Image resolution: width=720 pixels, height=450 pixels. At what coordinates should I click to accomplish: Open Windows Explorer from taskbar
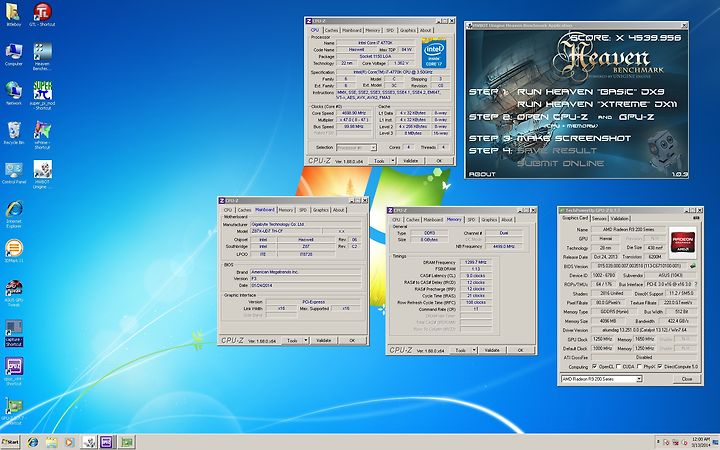pos(51,442)
